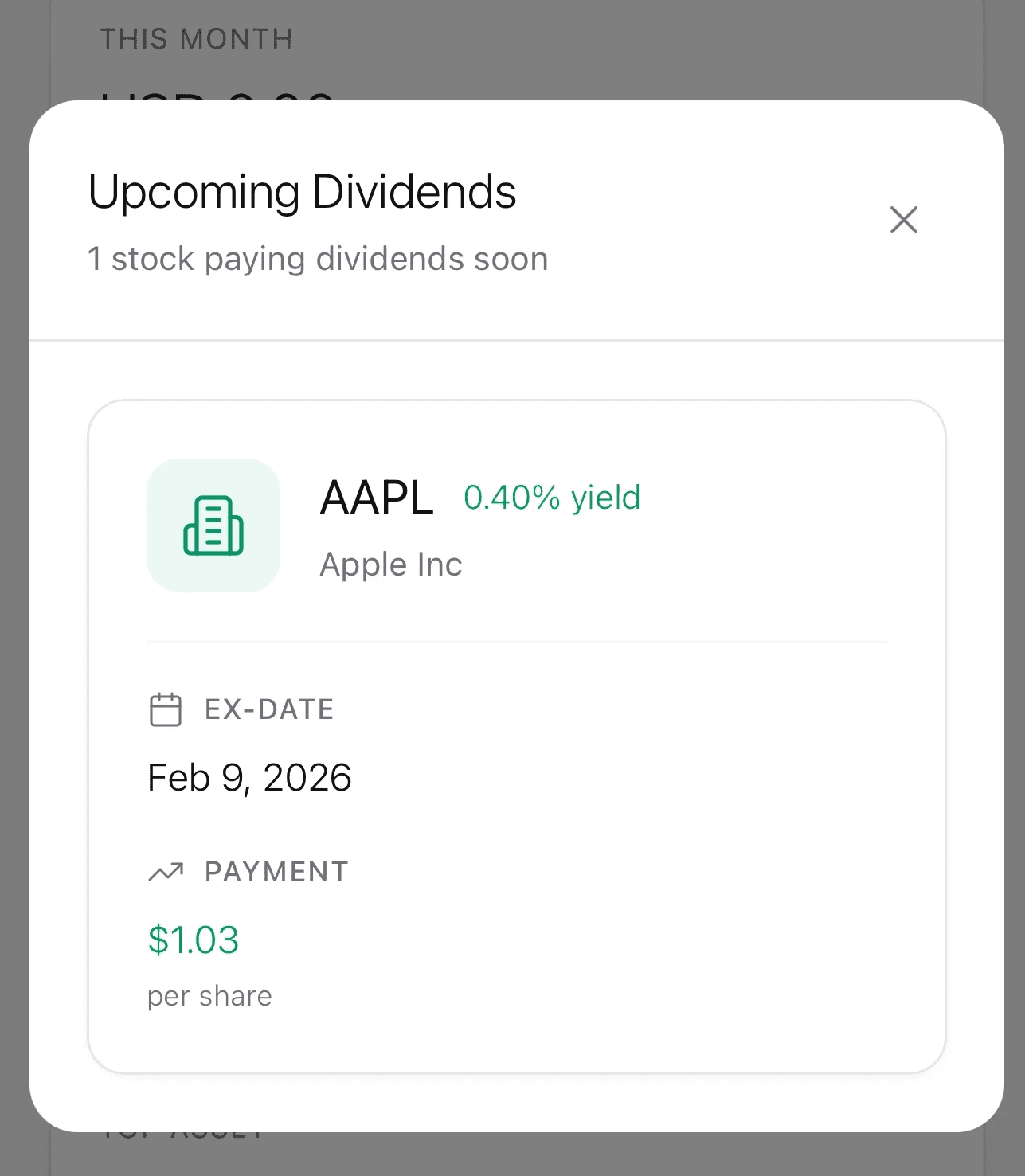1025x1176 pixels.
Task: Click the $1.03 payment amount
Action: point(194,940)
